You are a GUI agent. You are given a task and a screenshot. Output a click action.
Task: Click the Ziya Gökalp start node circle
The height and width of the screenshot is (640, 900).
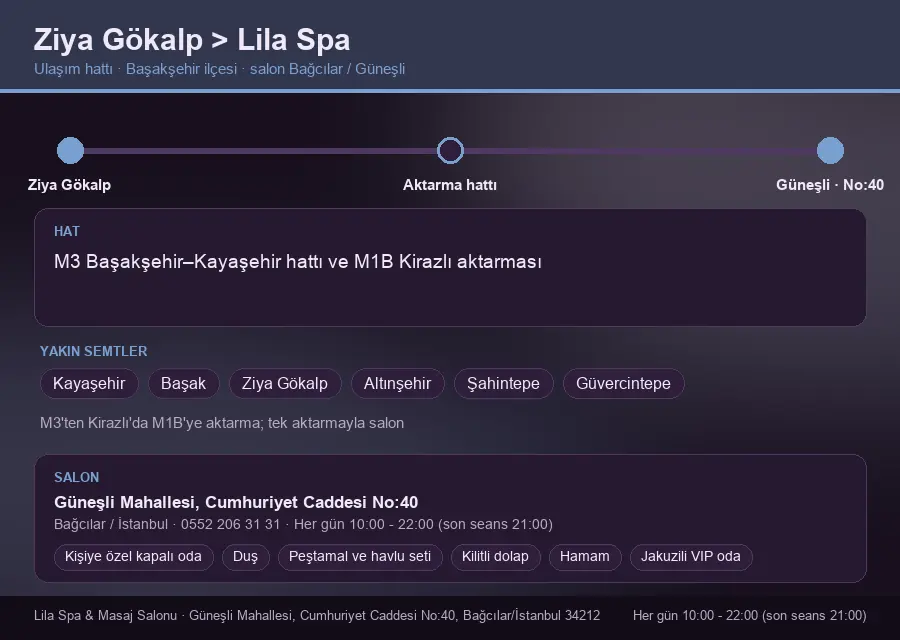(x=71, y=150)
